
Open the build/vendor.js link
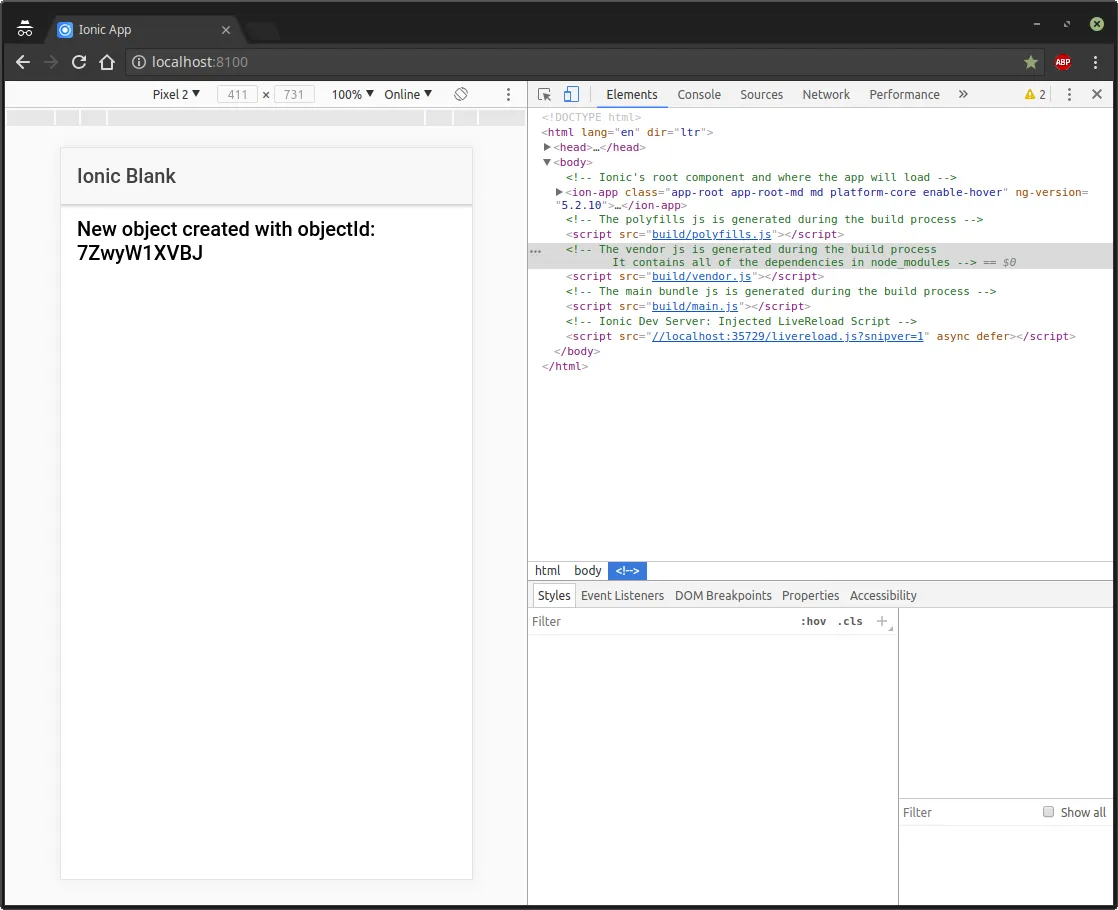point(701,276)
